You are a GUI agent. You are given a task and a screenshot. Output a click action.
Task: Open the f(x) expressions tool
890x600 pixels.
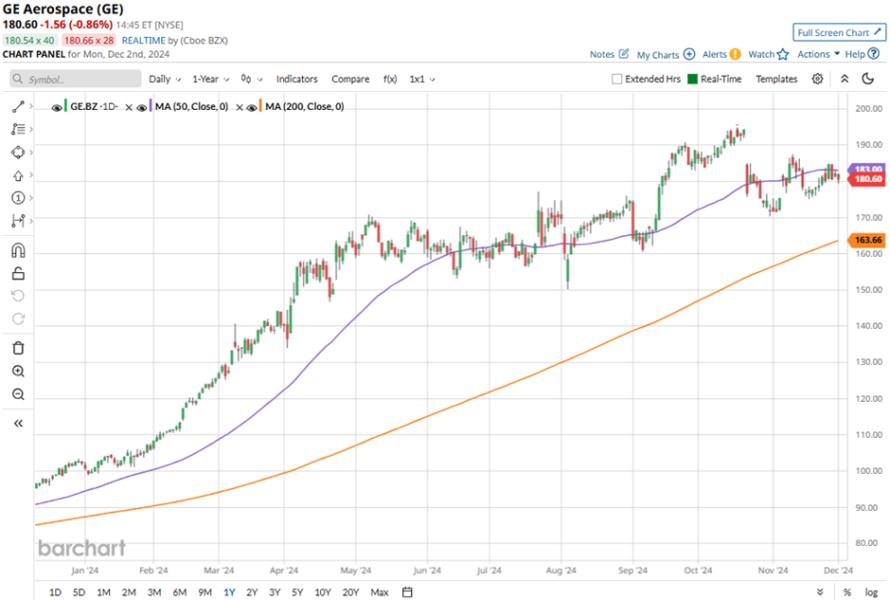pos(390,79)
